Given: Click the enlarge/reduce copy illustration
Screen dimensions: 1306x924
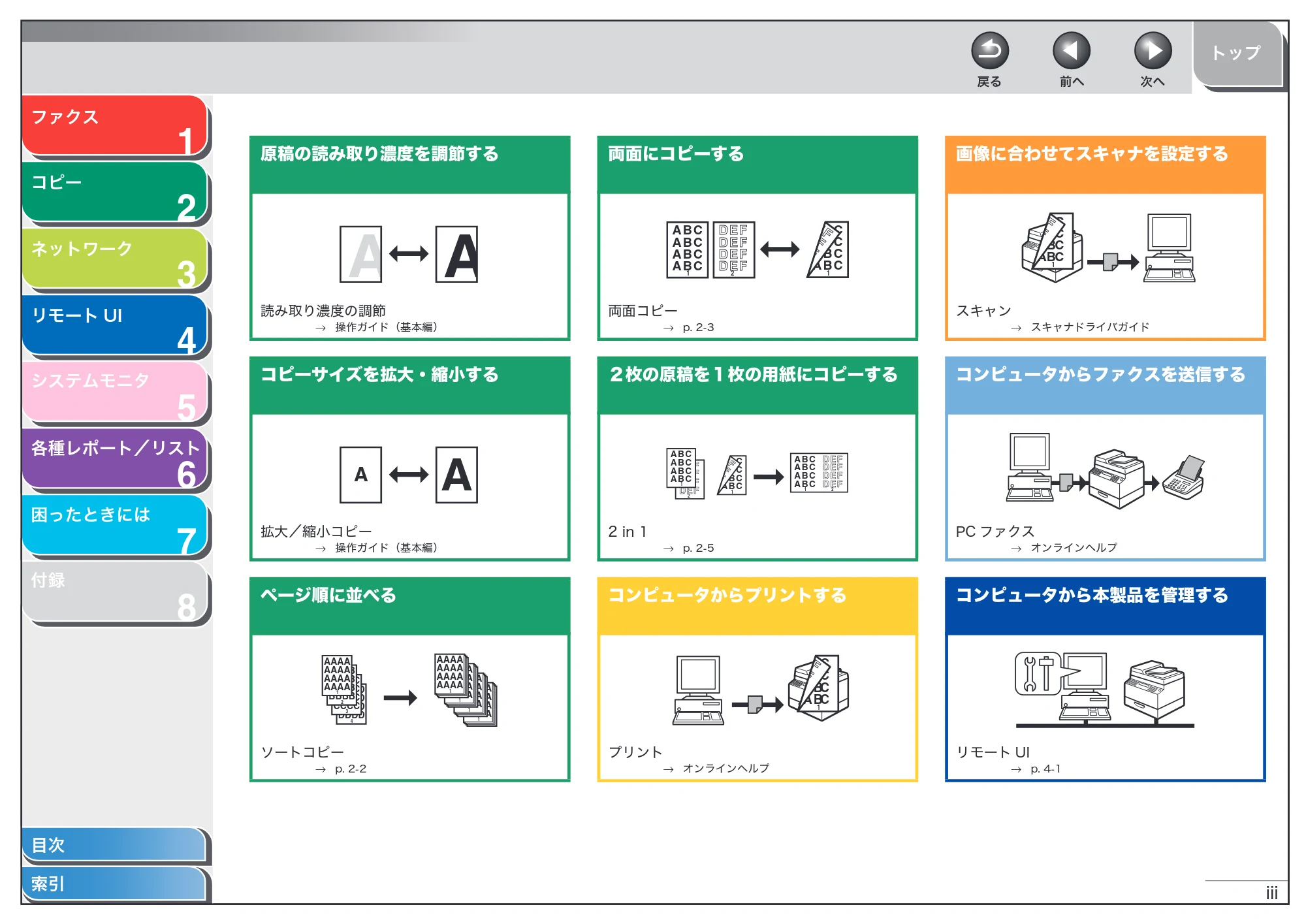Looking at the screenshot, I should (x=409, y=475).
